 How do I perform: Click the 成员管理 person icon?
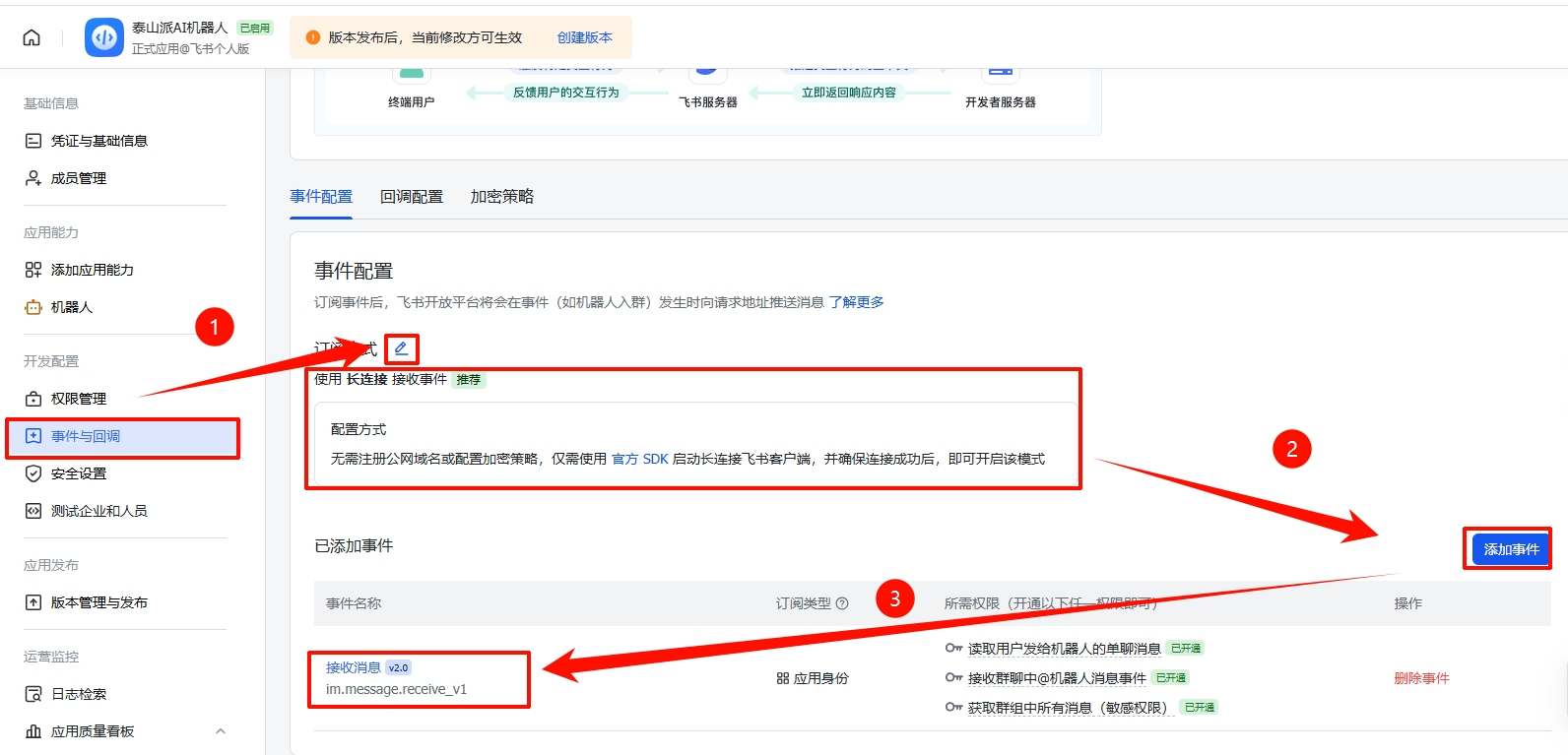pos(33,178)
